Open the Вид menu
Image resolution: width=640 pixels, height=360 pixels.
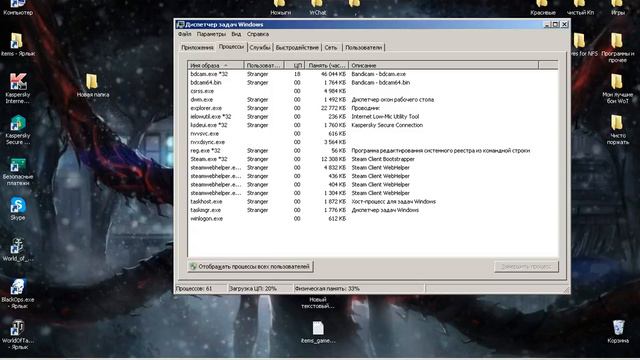236,34
